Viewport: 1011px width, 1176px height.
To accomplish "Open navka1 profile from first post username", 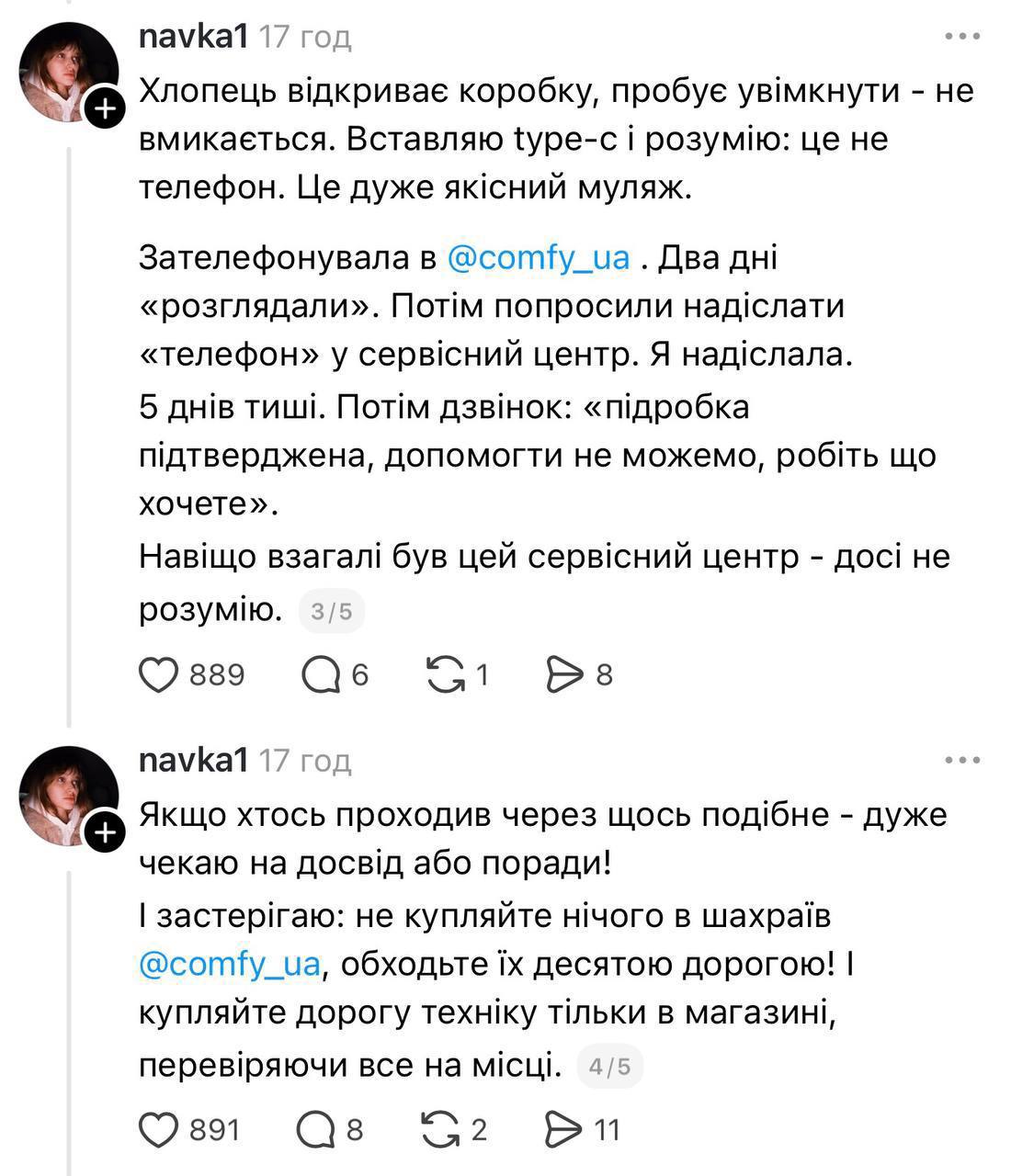I will (x=193, y=37).
